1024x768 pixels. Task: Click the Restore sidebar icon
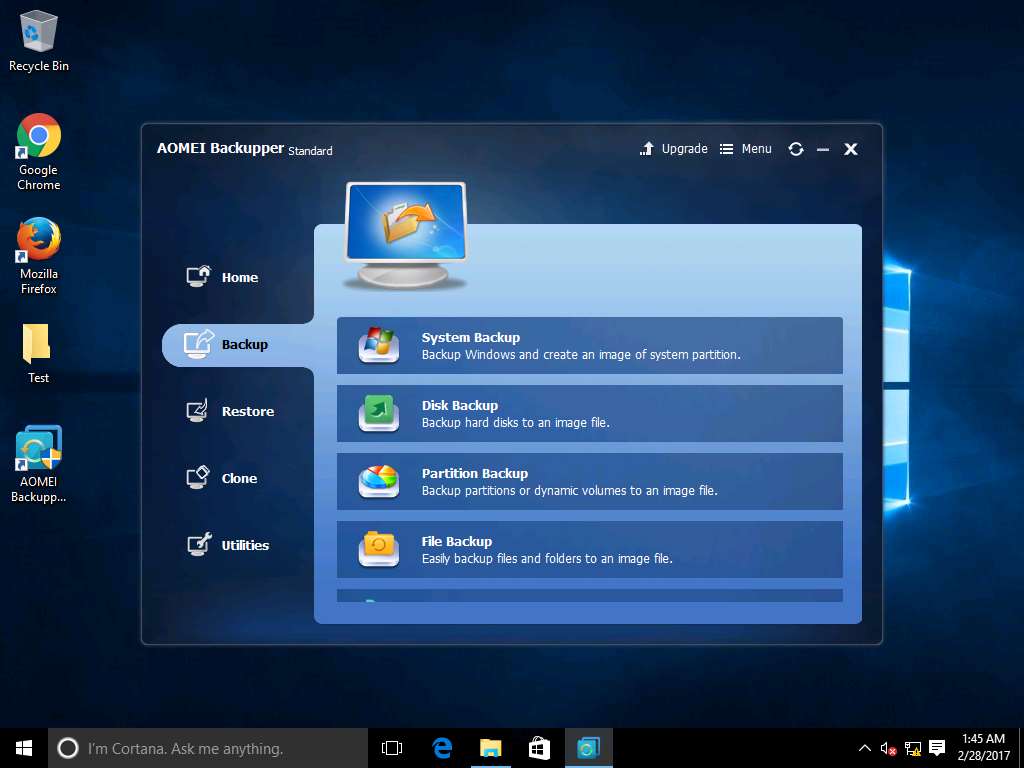tap(197, 411)
